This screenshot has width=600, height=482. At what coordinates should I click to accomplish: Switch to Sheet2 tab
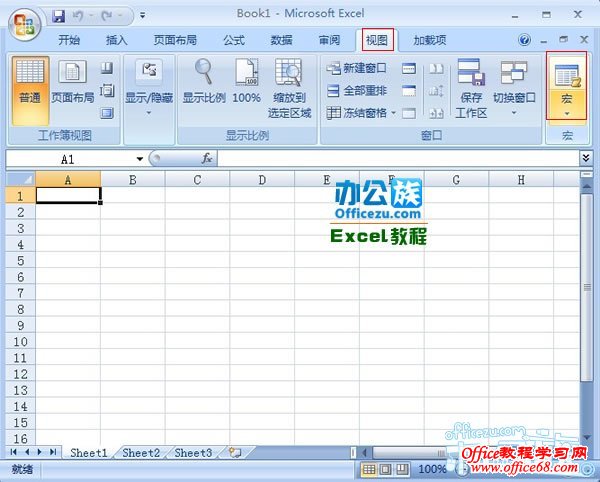click(x=141, y=453)
